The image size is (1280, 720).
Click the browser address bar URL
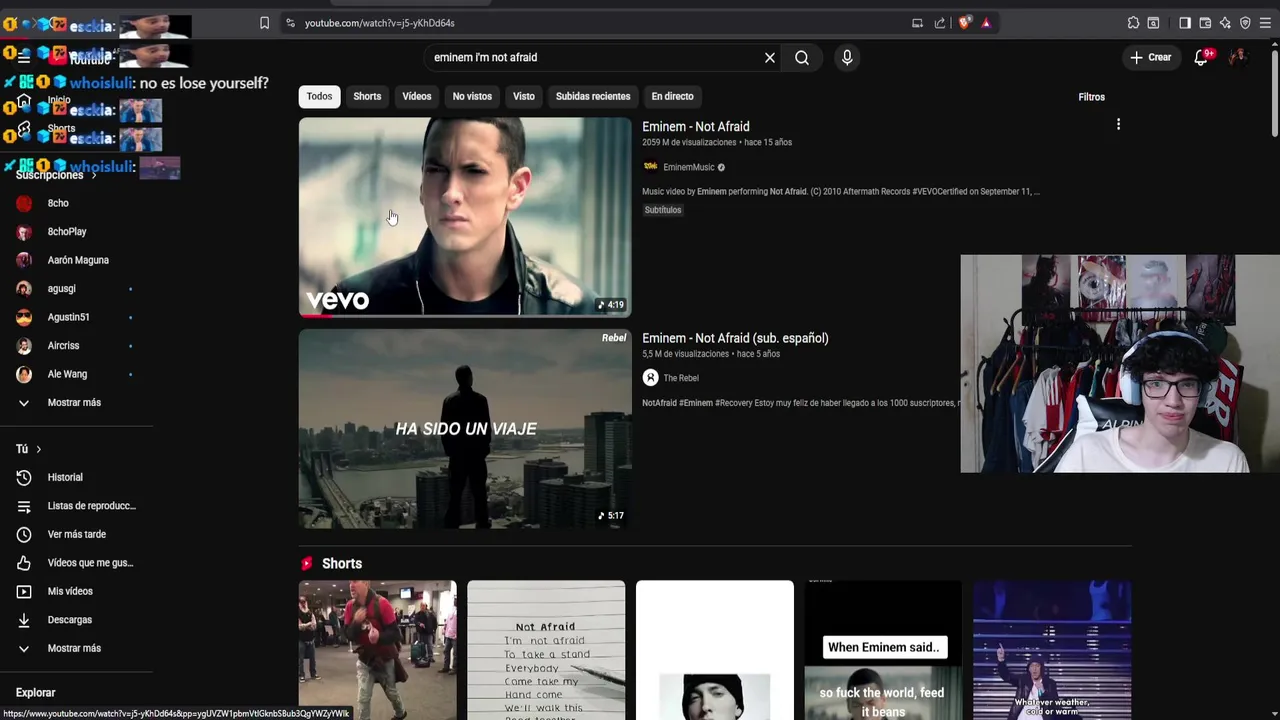click(x=380, y=23)
